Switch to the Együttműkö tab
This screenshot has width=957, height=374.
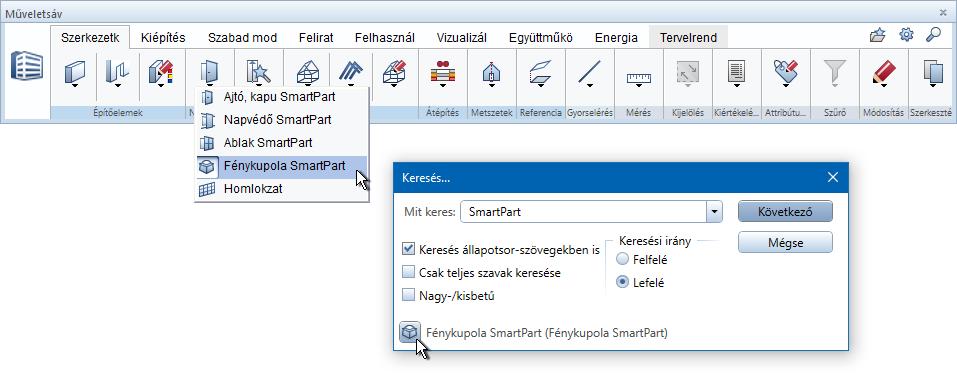point(541,38)
